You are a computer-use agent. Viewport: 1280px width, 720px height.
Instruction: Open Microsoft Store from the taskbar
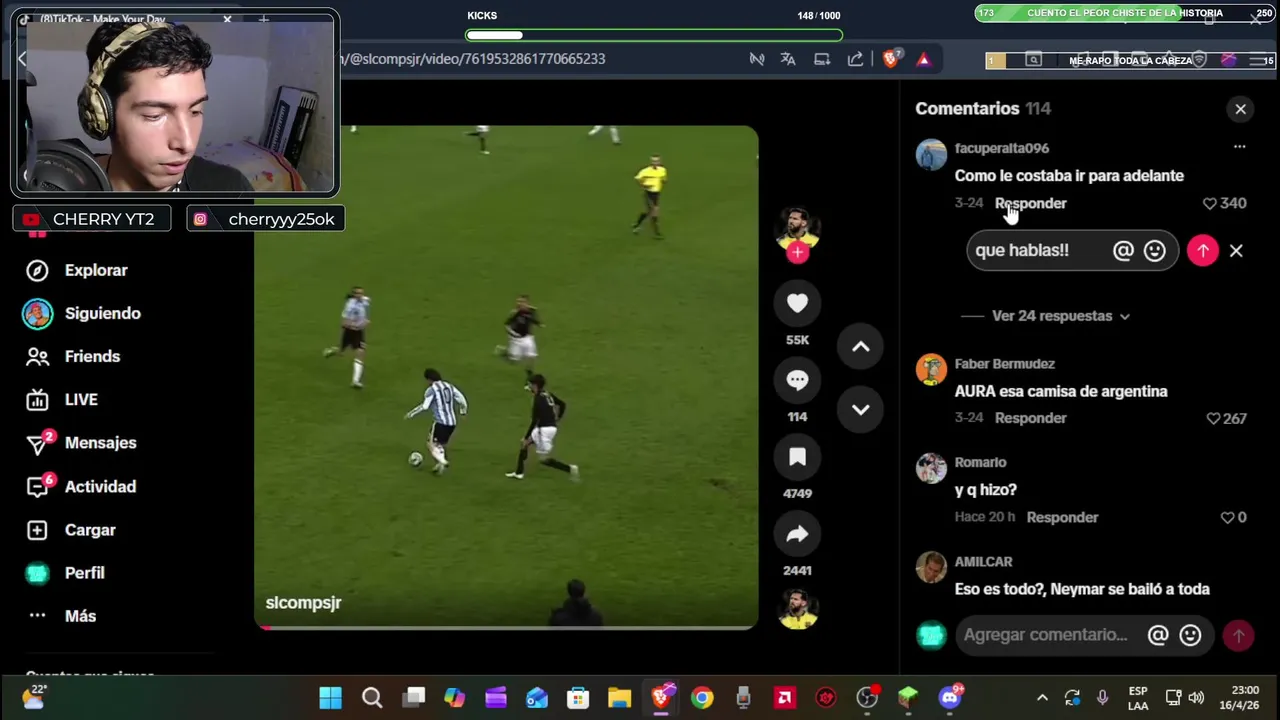(578, 698)
